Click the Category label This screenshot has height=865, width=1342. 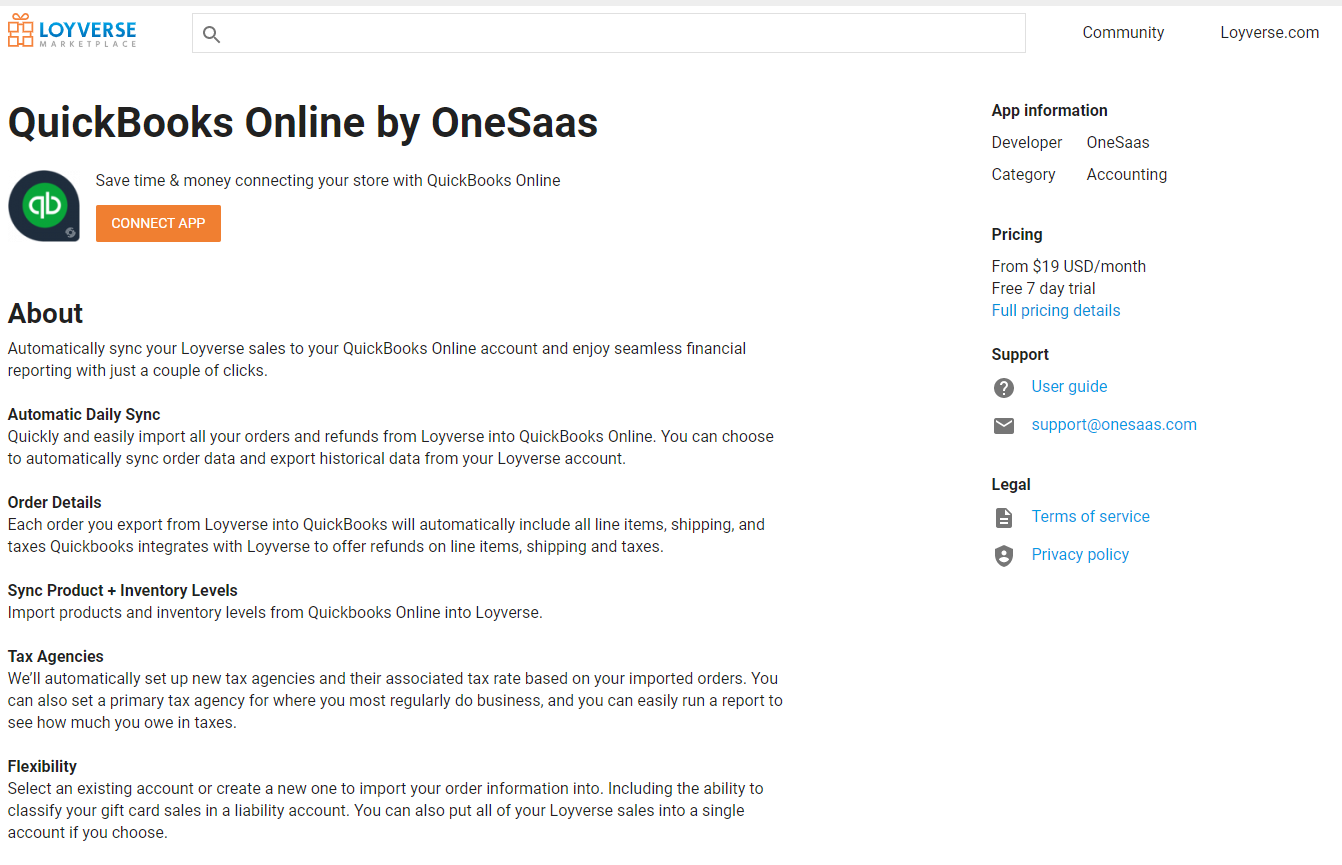pyautogui.click(x=1024, y=175)
